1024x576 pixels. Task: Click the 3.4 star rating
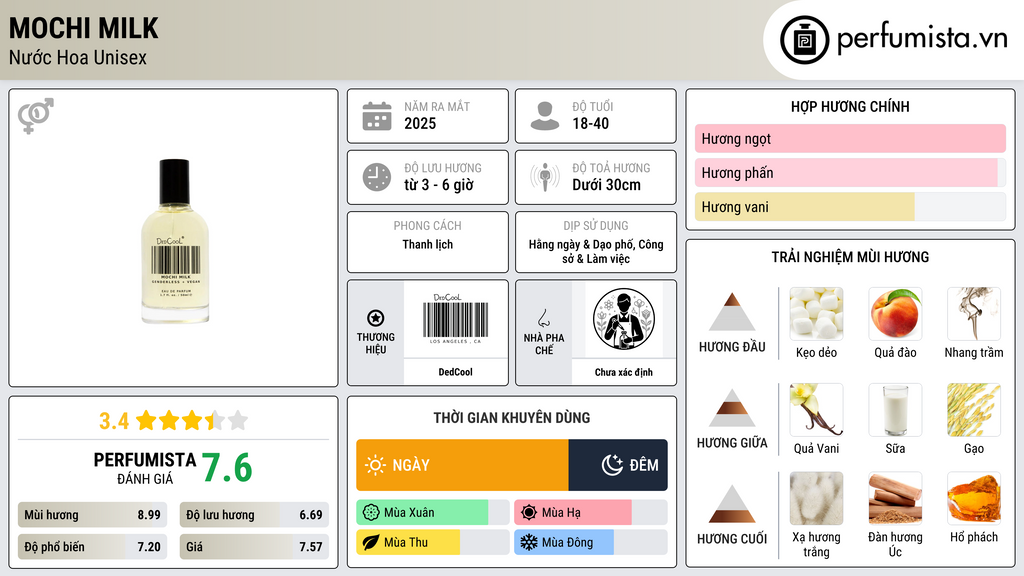click(173, 421)
